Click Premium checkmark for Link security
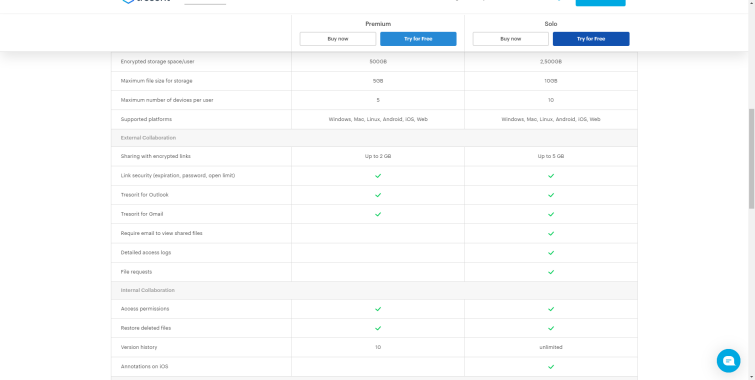Screen dimensions: 755x380 click(378, 176)
